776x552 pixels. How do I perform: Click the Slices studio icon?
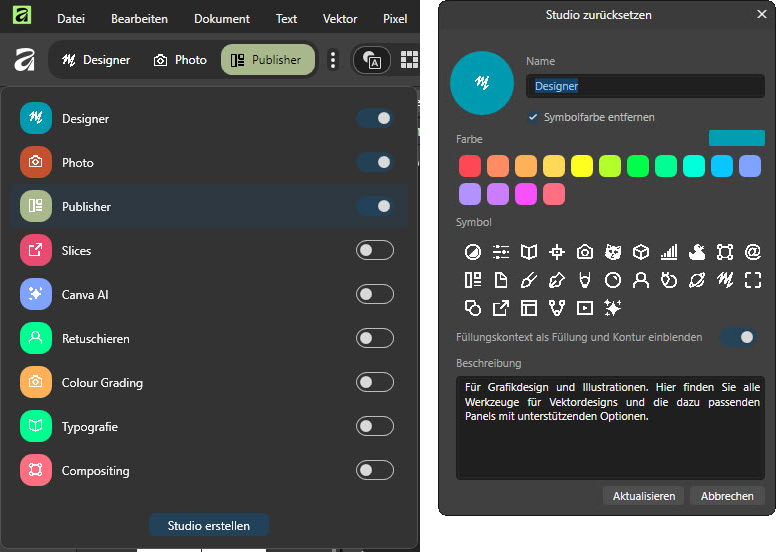click(x=35, y=250)
